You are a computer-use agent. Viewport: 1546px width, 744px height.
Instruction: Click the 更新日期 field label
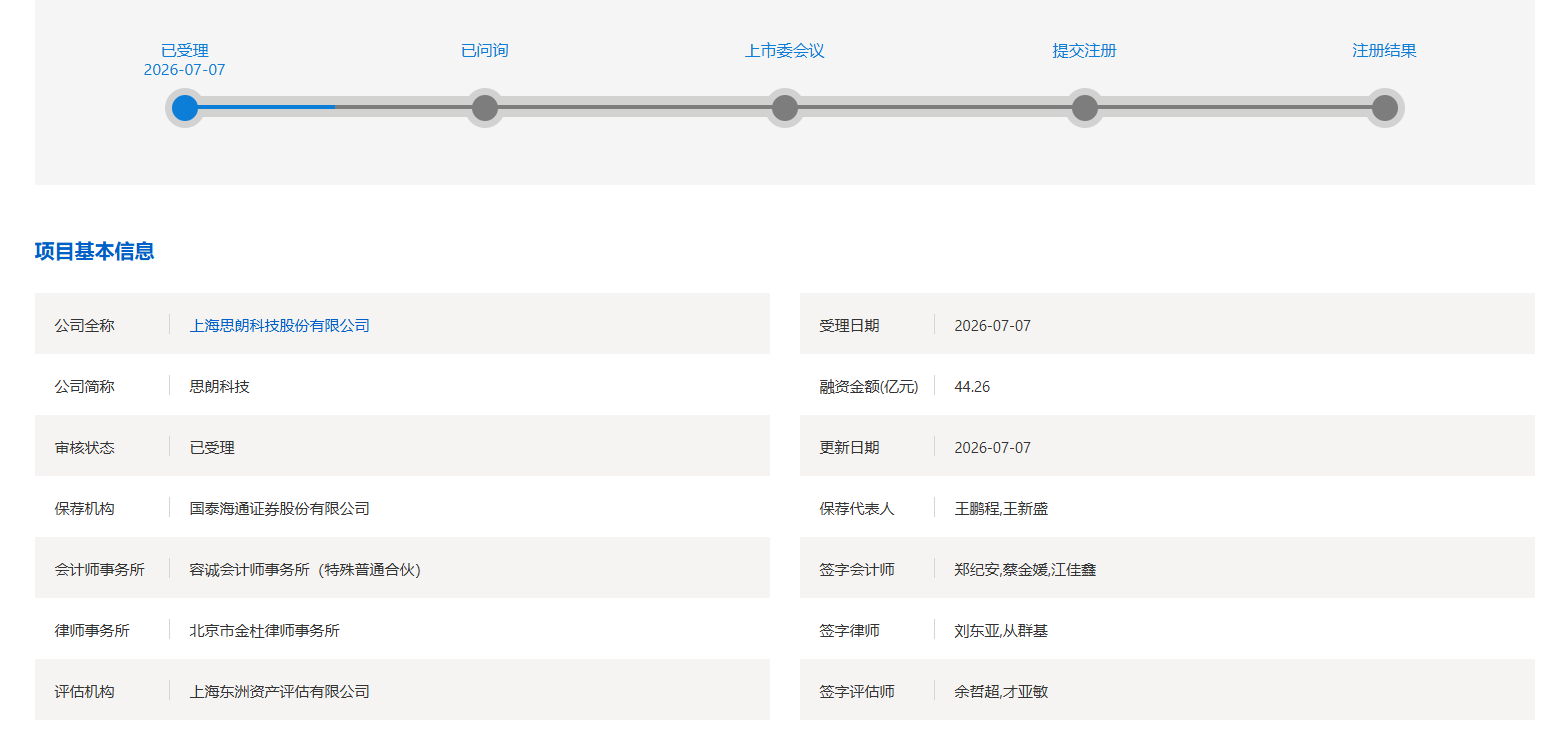click(x=850, y=448)
